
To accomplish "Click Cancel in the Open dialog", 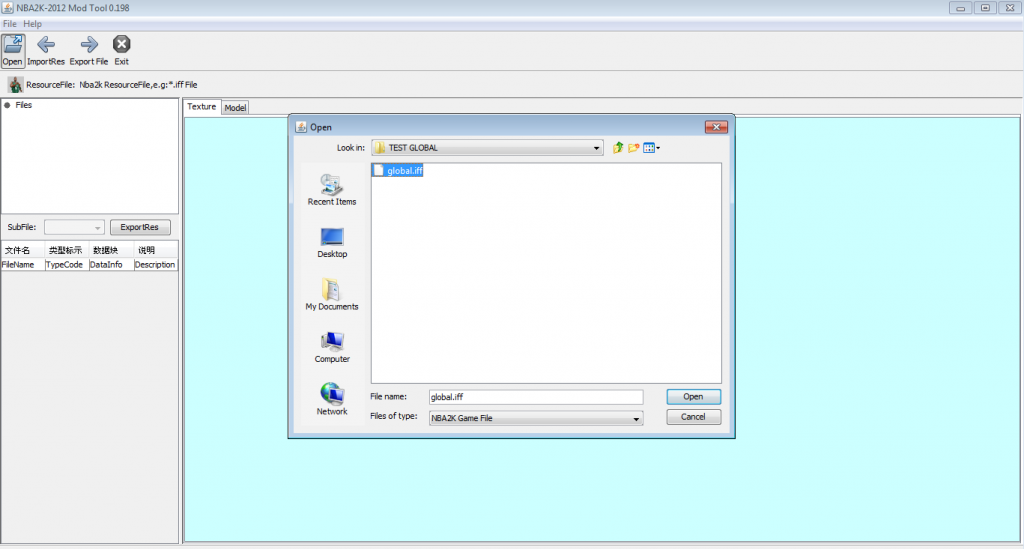I will point(693,417).
